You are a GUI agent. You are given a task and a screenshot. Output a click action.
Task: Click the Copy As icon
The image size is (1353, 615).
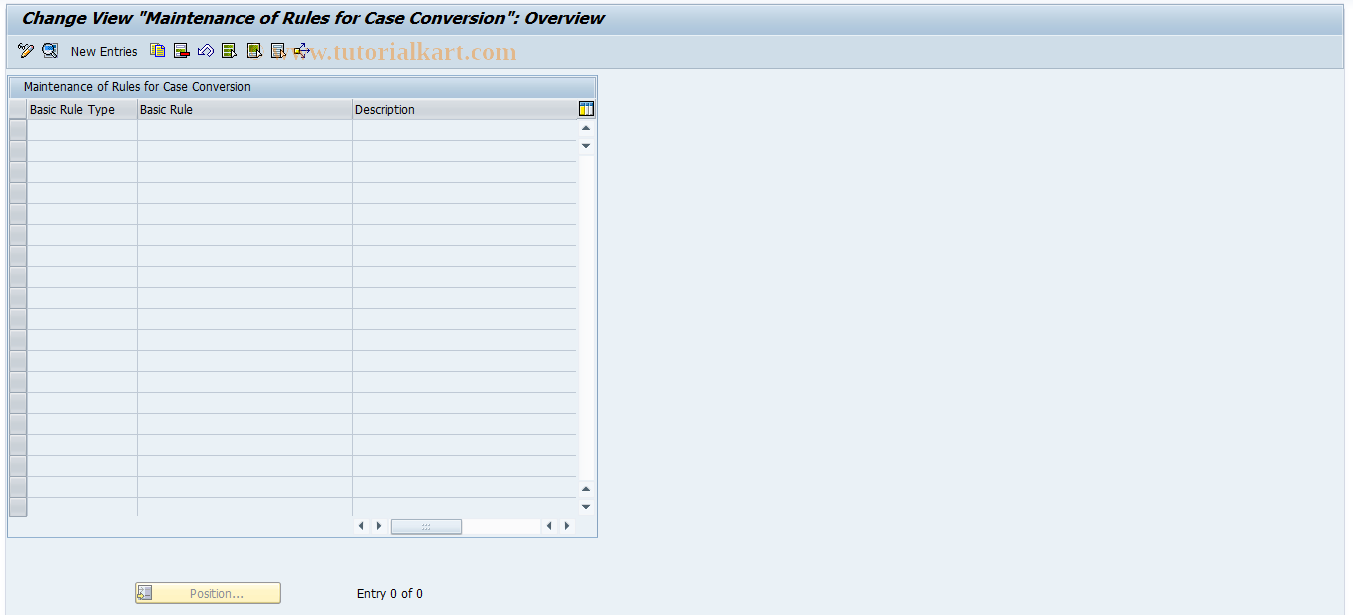coord(157,51)
